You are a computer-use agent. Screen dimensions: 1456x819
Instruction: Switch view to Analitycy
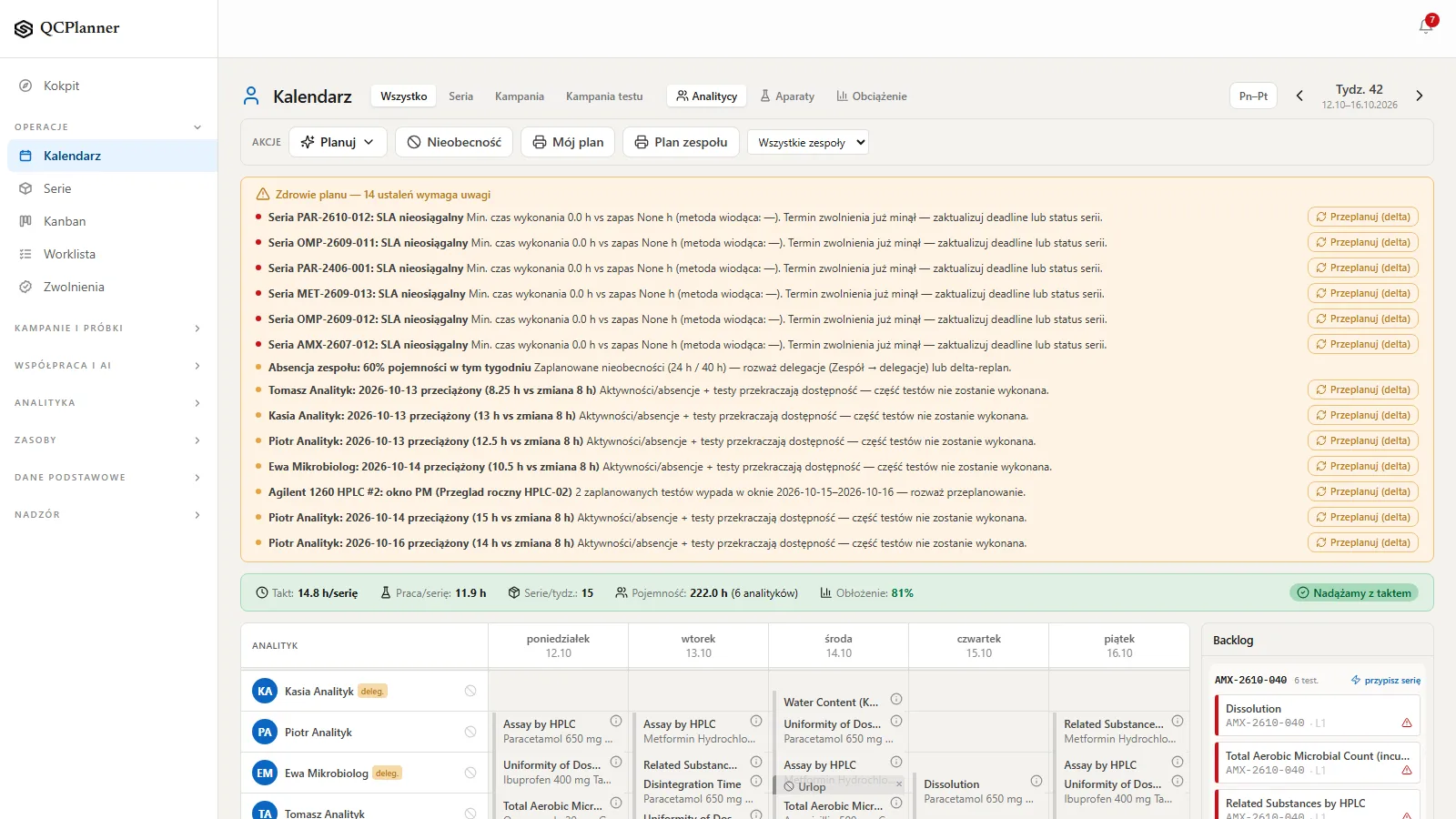coord(707,96)
